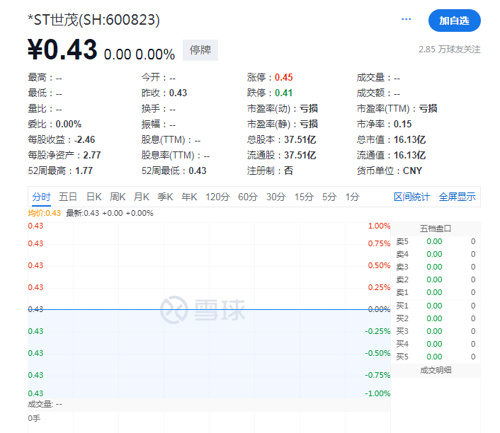Click the 52周最低 value 0.43

(x=198, y=171)
